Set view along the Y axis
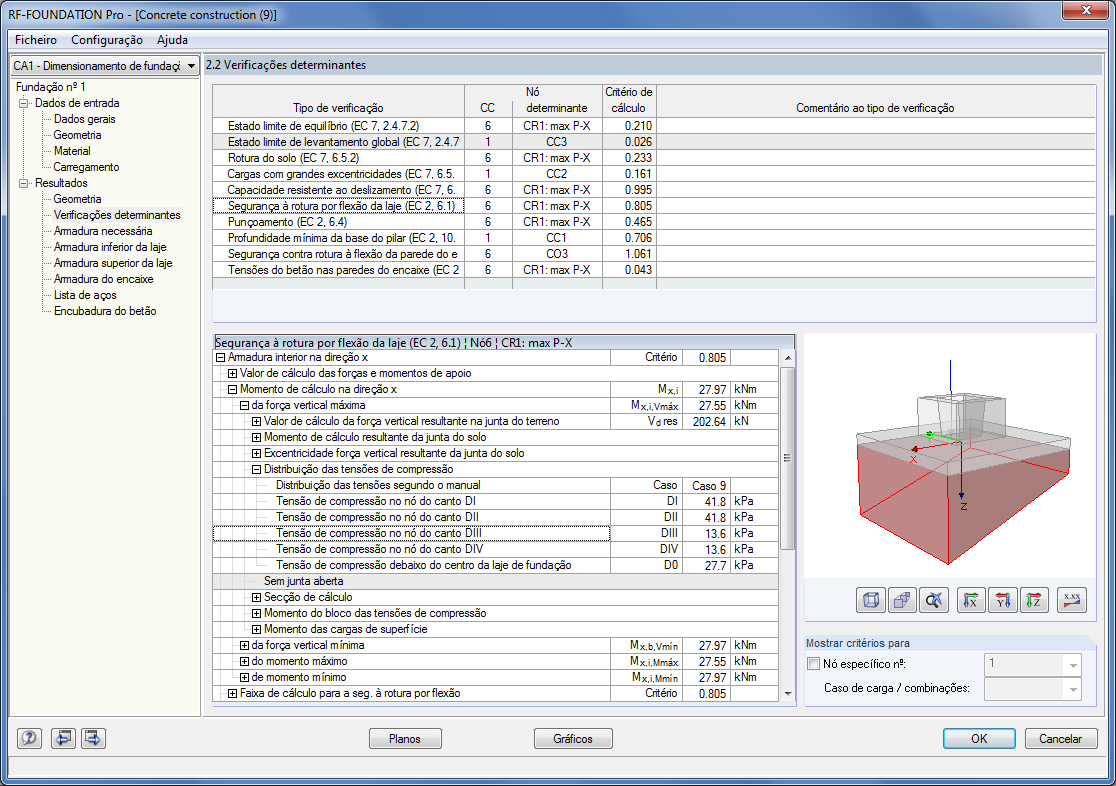 coord(1003,600)
